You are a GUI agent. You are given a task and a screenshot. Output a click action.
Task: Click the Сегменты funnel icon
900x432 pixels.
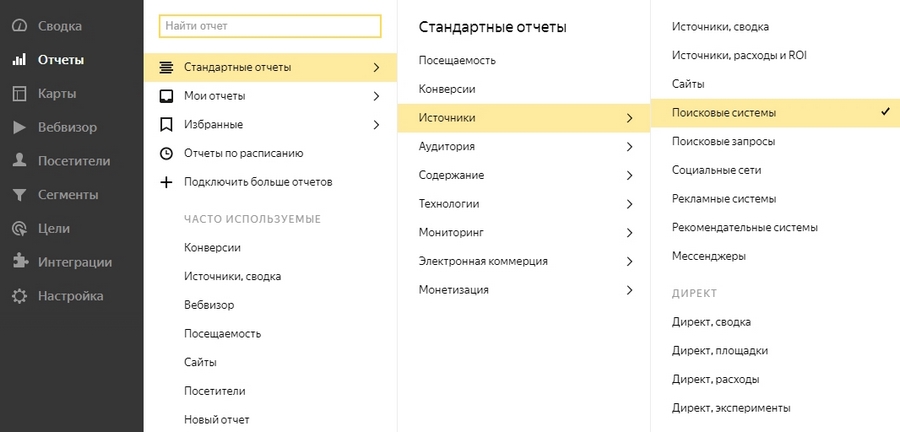point(20,195)
